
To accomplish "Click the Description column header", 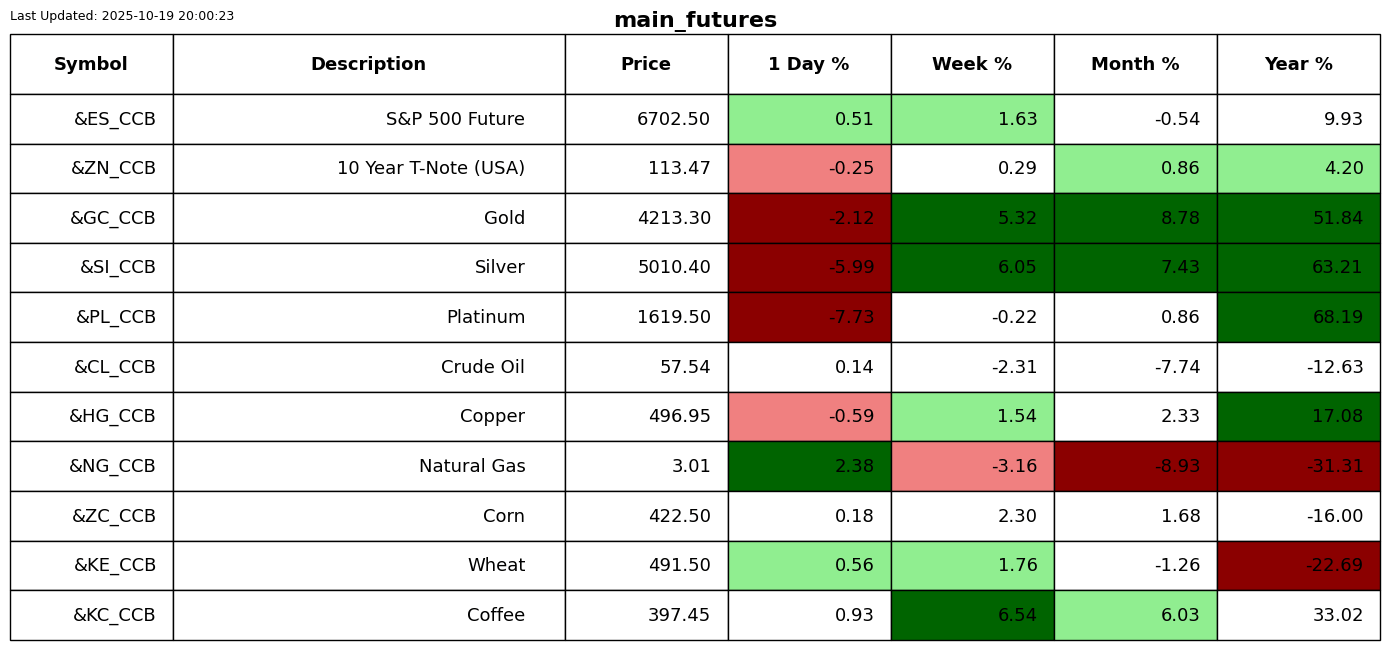I will pos(368,65).
